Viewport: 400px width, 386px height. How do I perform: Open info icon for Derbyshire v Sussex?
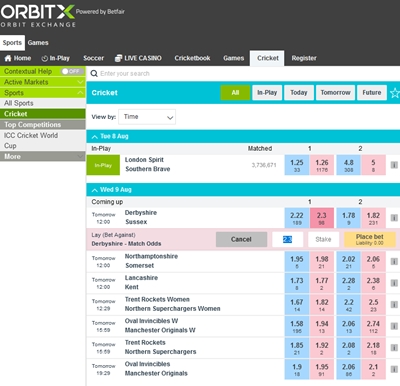tap(394, 218)
